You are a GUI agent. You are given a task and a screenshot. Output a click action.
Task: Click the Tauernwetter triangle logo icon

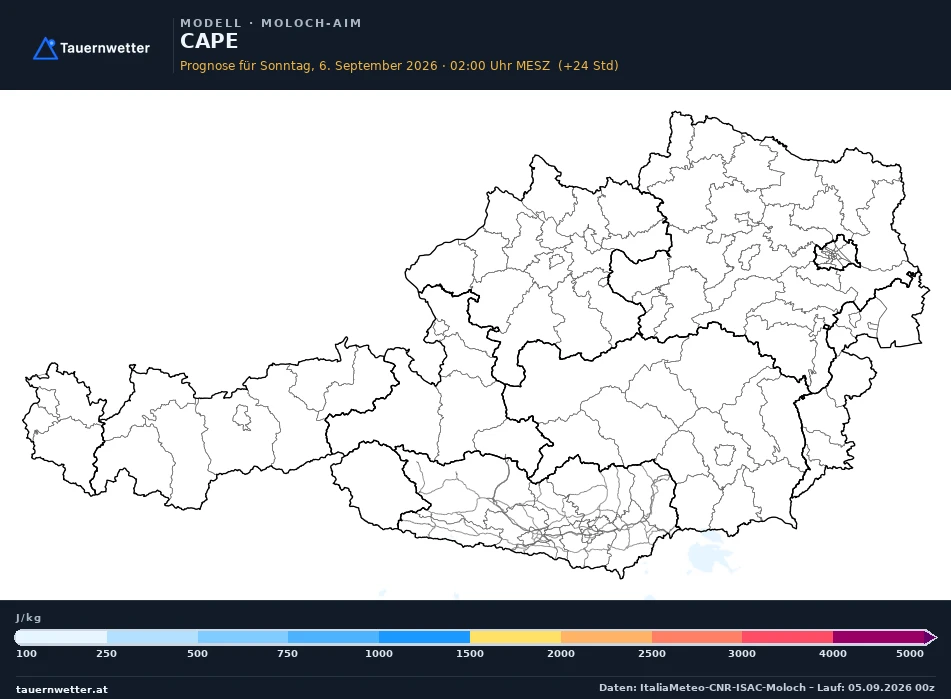pyautogui.click(x=45, y=48)
